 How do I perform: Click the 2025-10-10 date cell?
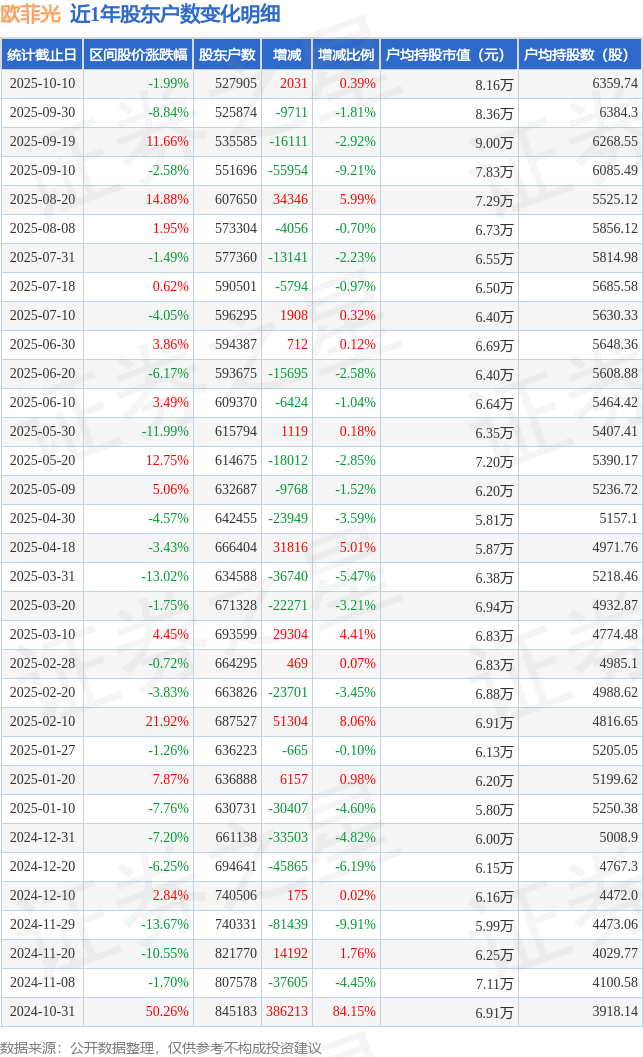[42, 84]
